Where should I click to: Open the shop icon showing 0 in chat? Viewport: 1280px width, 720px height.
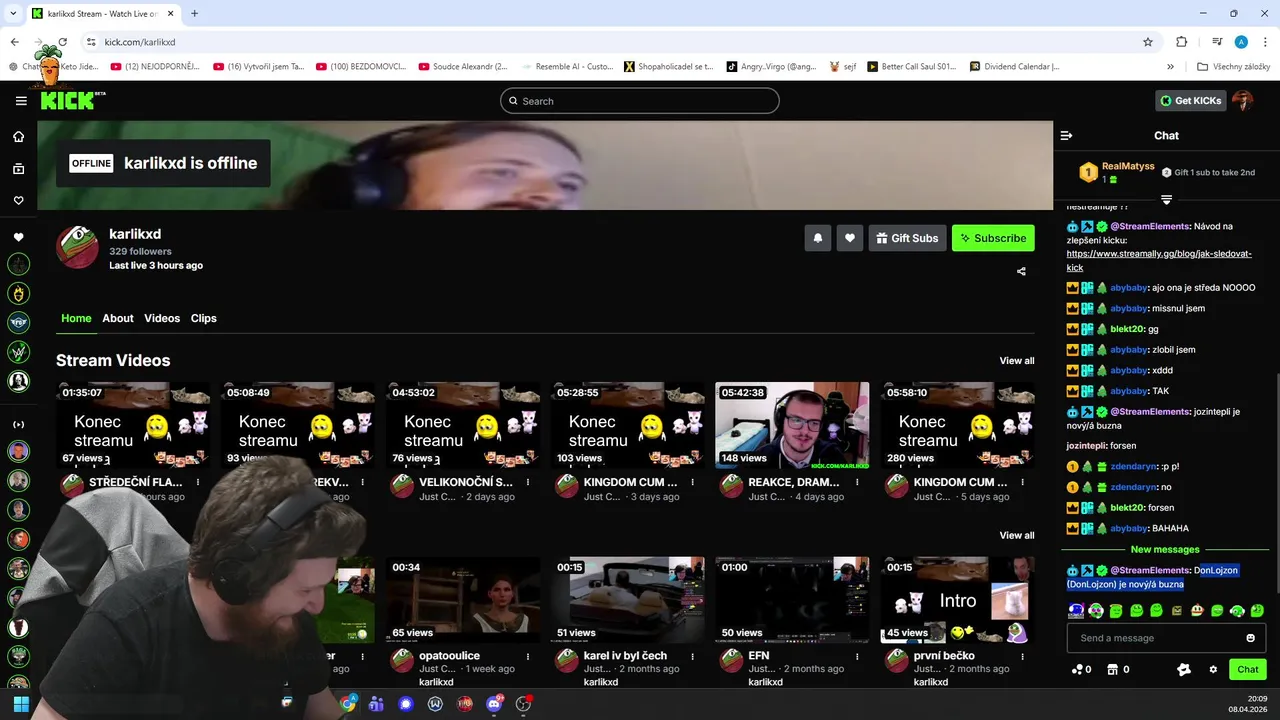(1119, 669)
